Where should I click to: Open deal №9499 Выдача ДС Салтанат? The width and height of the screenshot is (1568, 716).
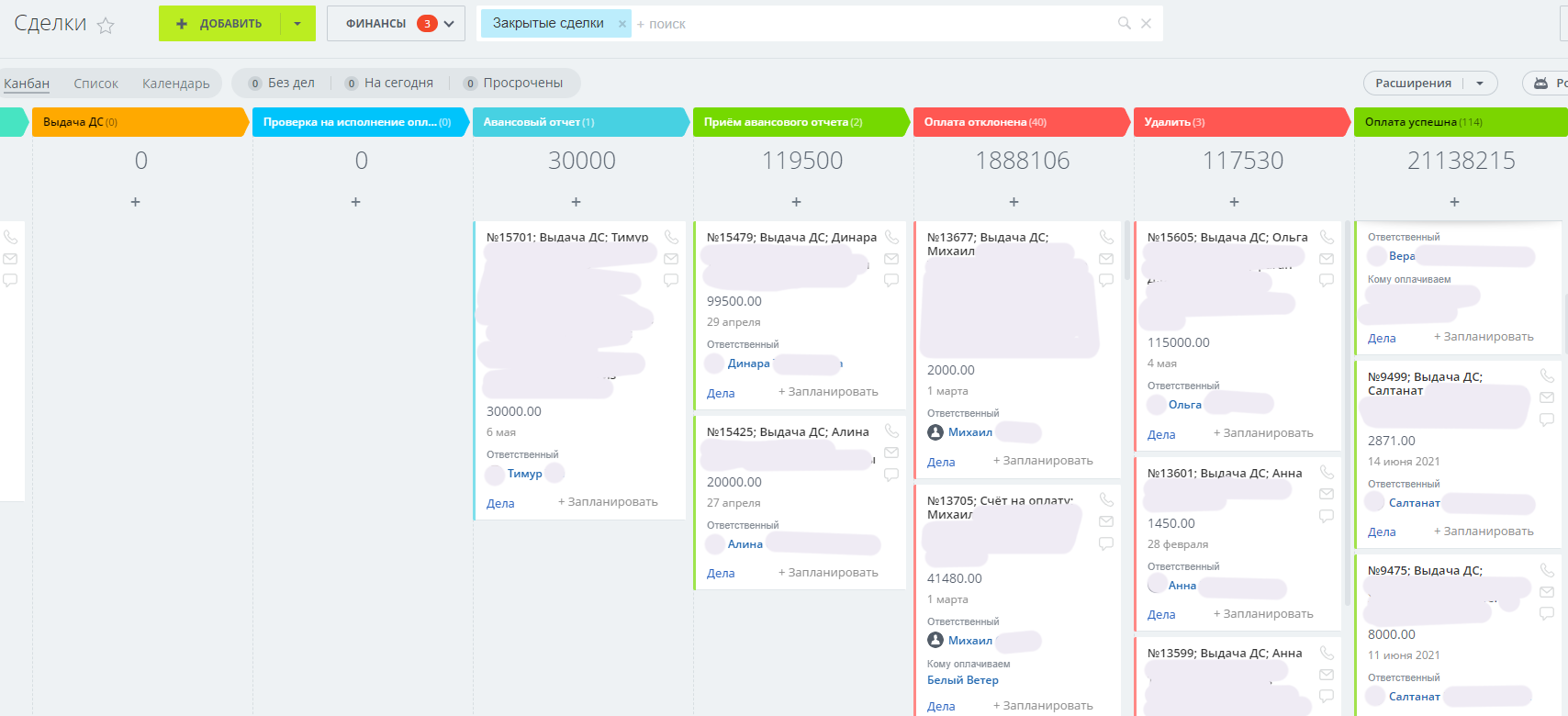[1425, 384]
